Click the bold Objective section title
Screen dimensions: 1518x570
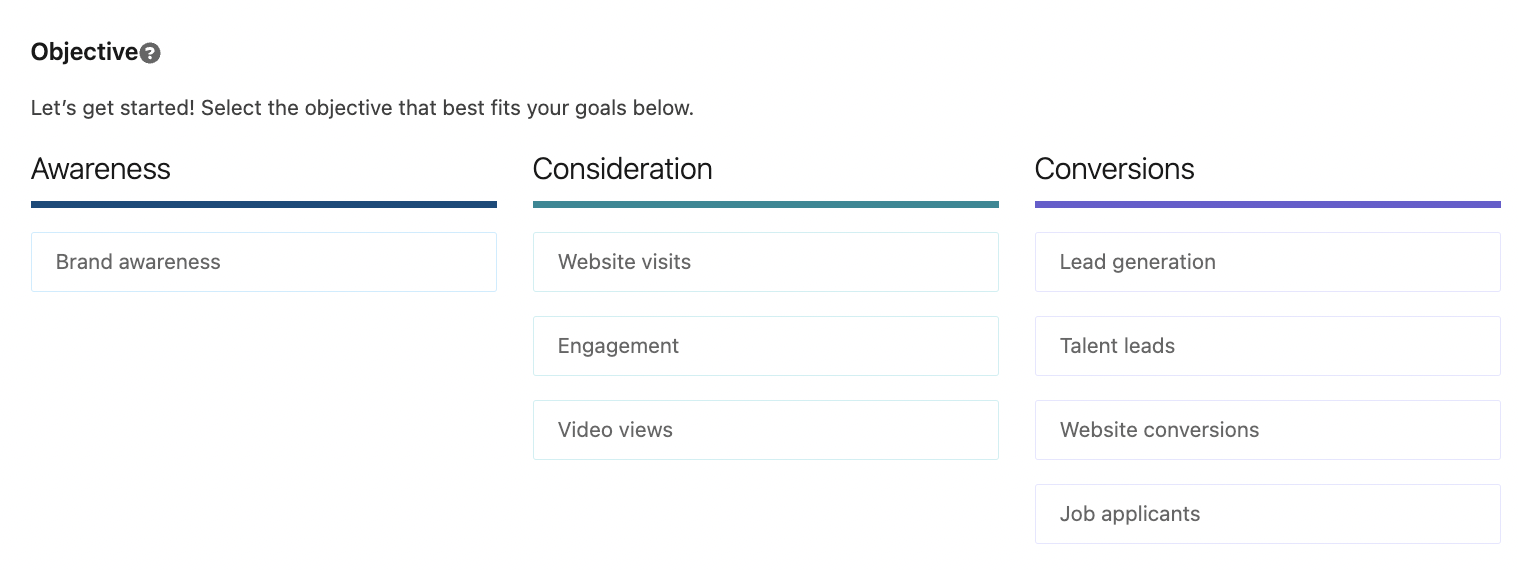click(x=84, y=52)
